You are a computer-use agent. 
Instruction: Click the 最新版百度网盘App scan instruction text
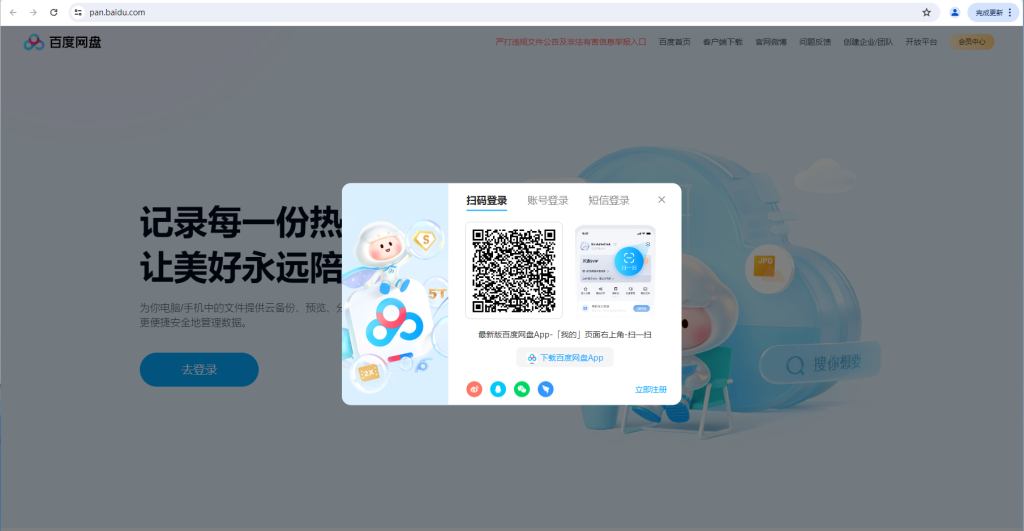(565, 334)
